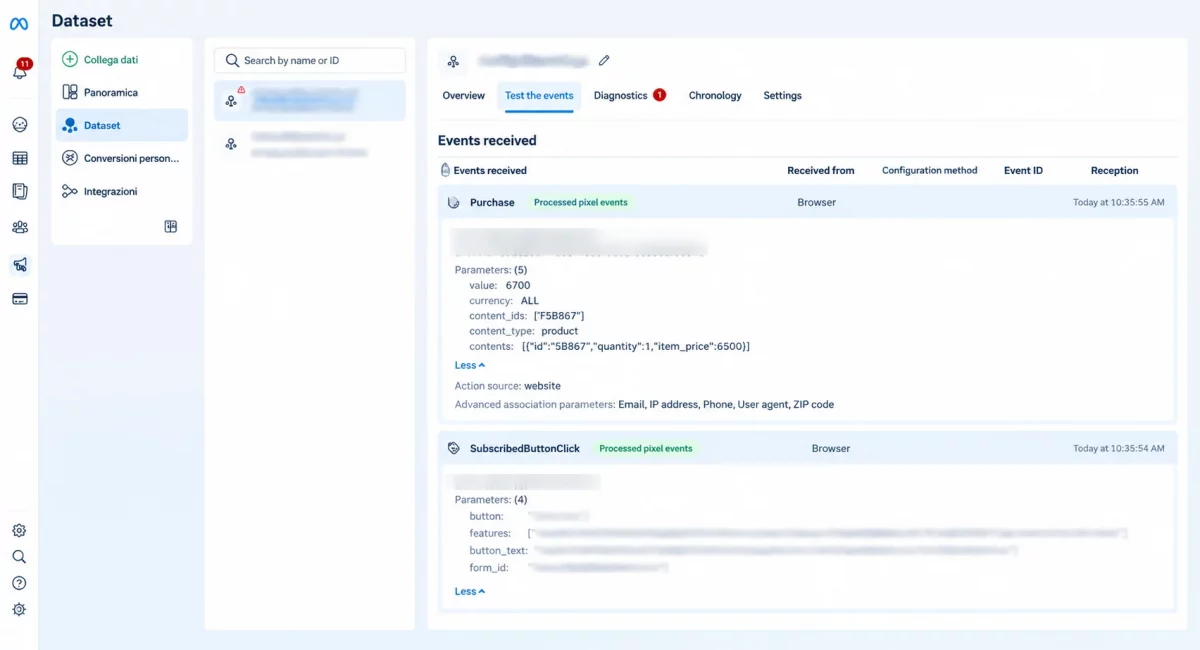Select the first dataset with warning badge

(x=310, y=100)
